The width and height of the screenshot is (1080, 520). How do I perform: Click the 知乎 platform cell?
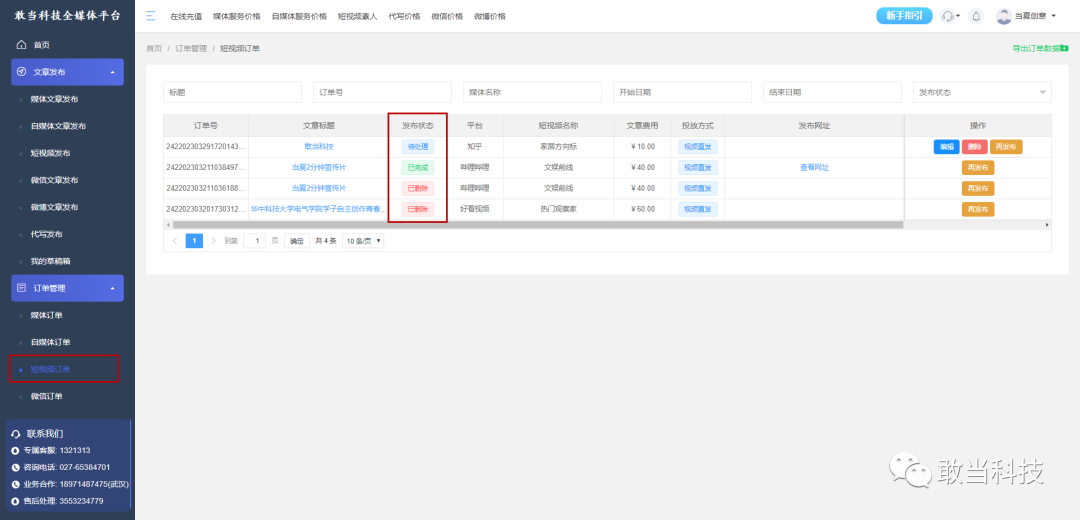tap(475, 147)
